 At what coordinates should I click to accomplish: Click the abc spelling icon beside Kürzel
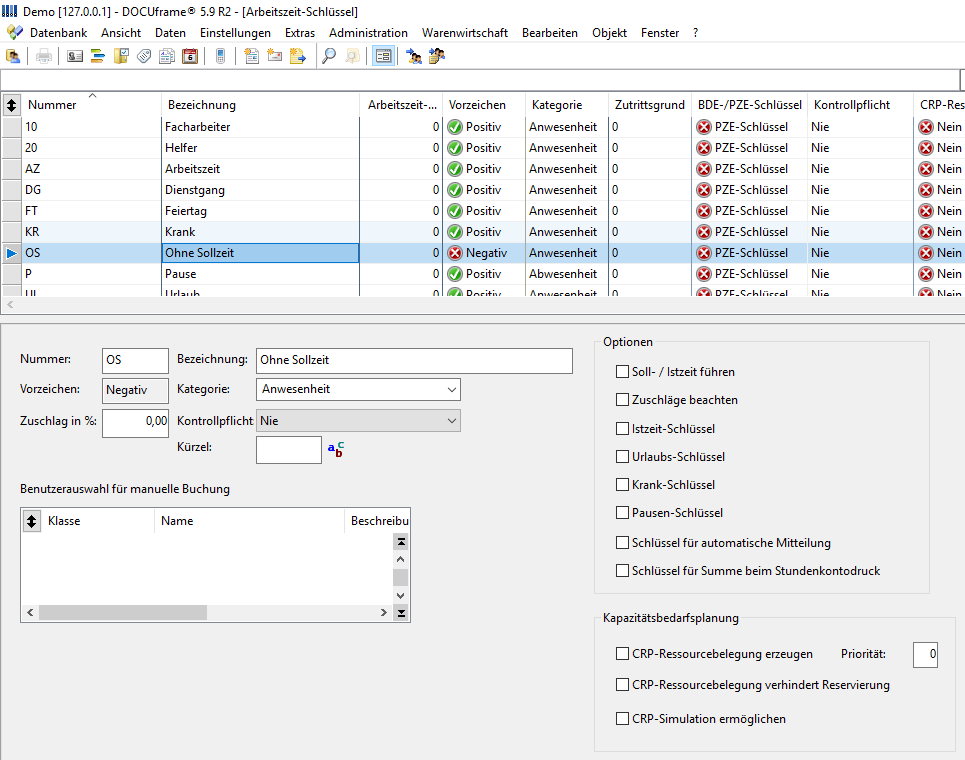point(336,450)
